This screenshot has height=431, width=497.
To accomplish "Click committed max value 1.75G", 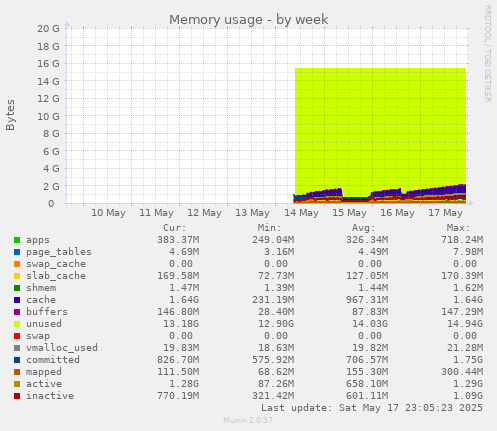I will [468, 360].
